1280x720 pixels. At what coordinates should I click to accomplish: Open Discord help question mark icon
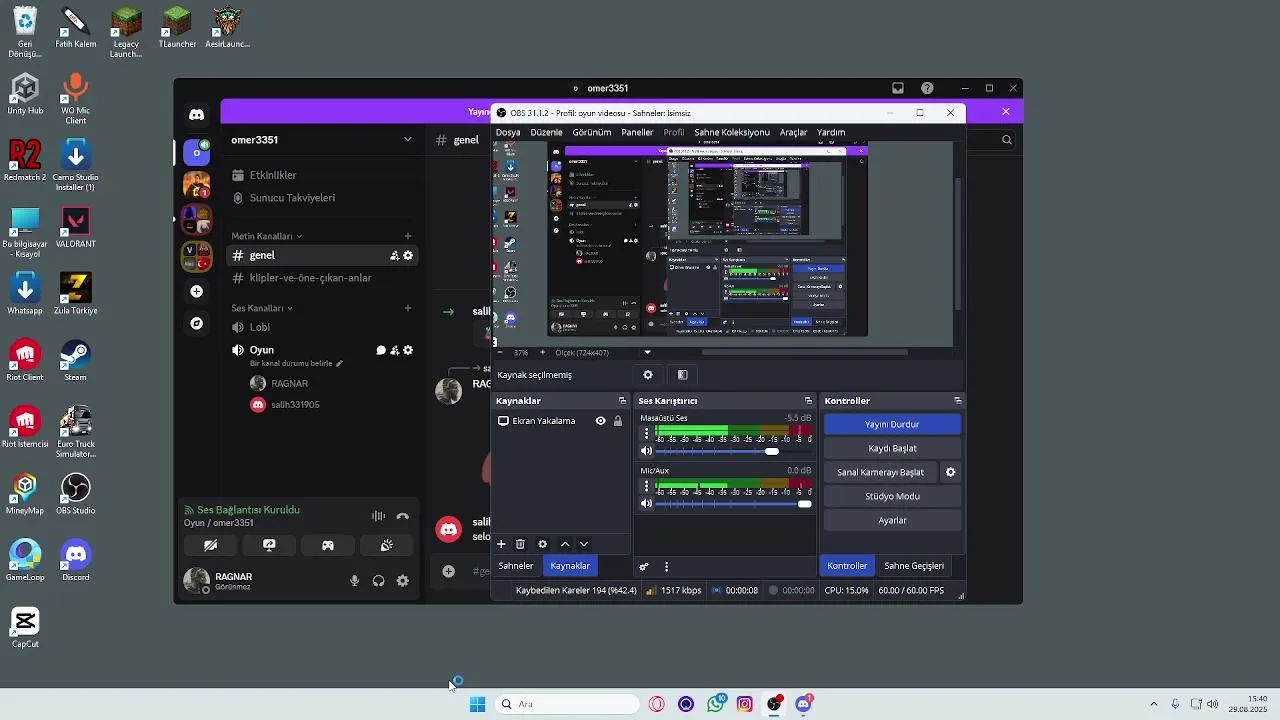pos(927,88)
